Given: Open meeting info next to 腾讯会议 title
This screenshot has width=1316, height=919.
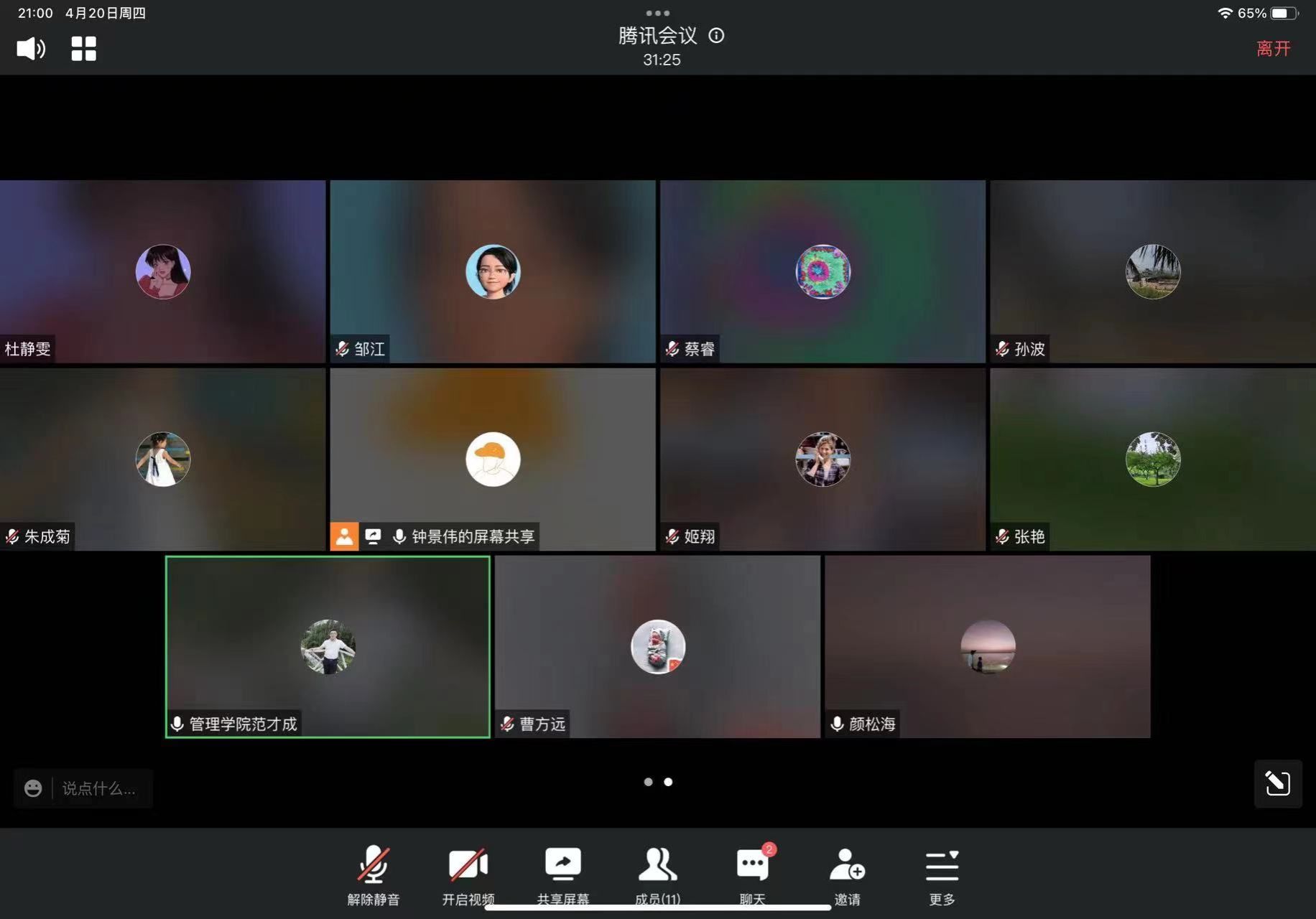Looking at the screenshot, I should click(716, 35).
